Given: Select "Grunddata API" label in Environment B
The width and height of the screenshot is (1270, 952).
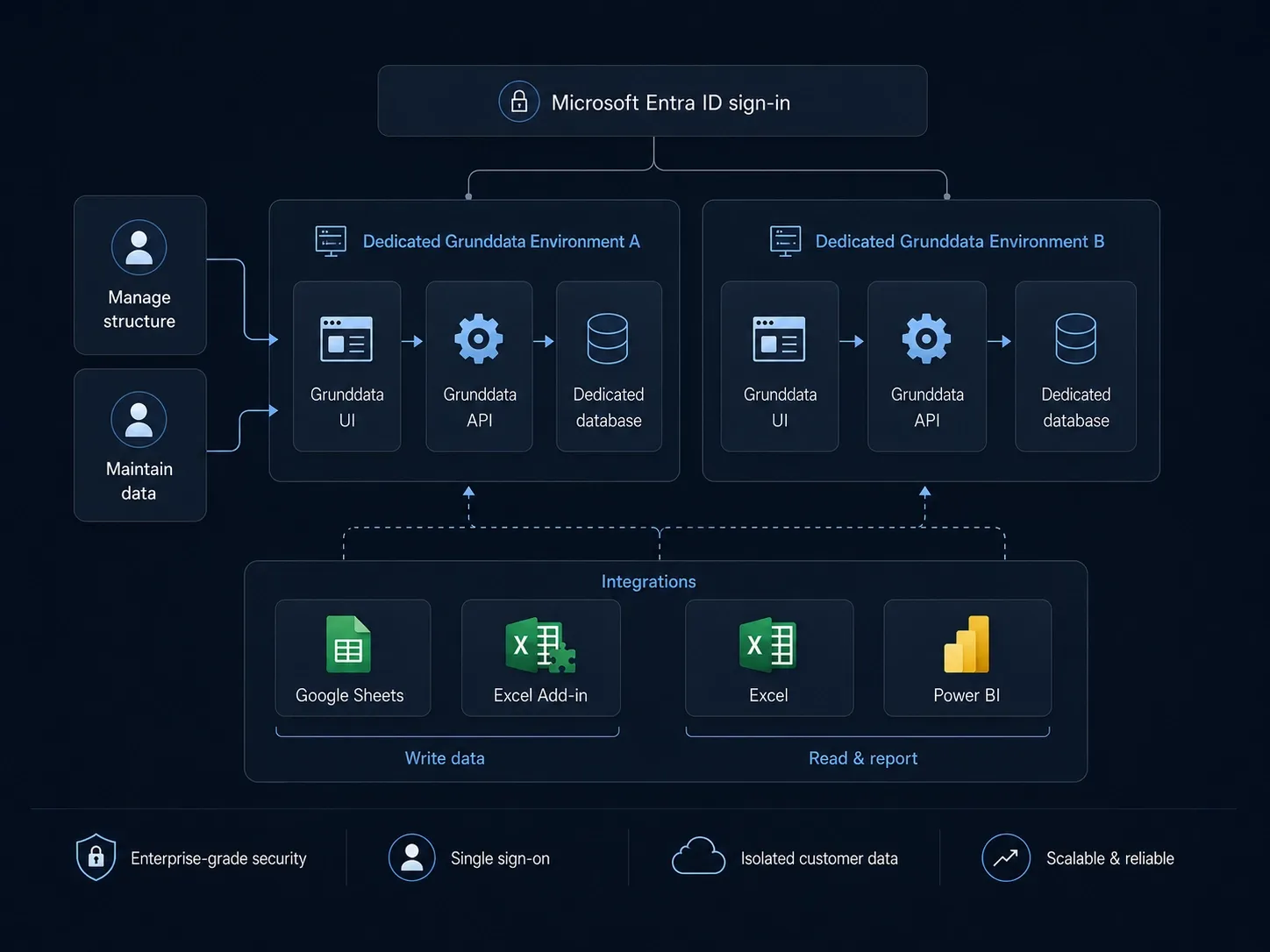Looking at the screenshot, I should (x=927, y=408).
